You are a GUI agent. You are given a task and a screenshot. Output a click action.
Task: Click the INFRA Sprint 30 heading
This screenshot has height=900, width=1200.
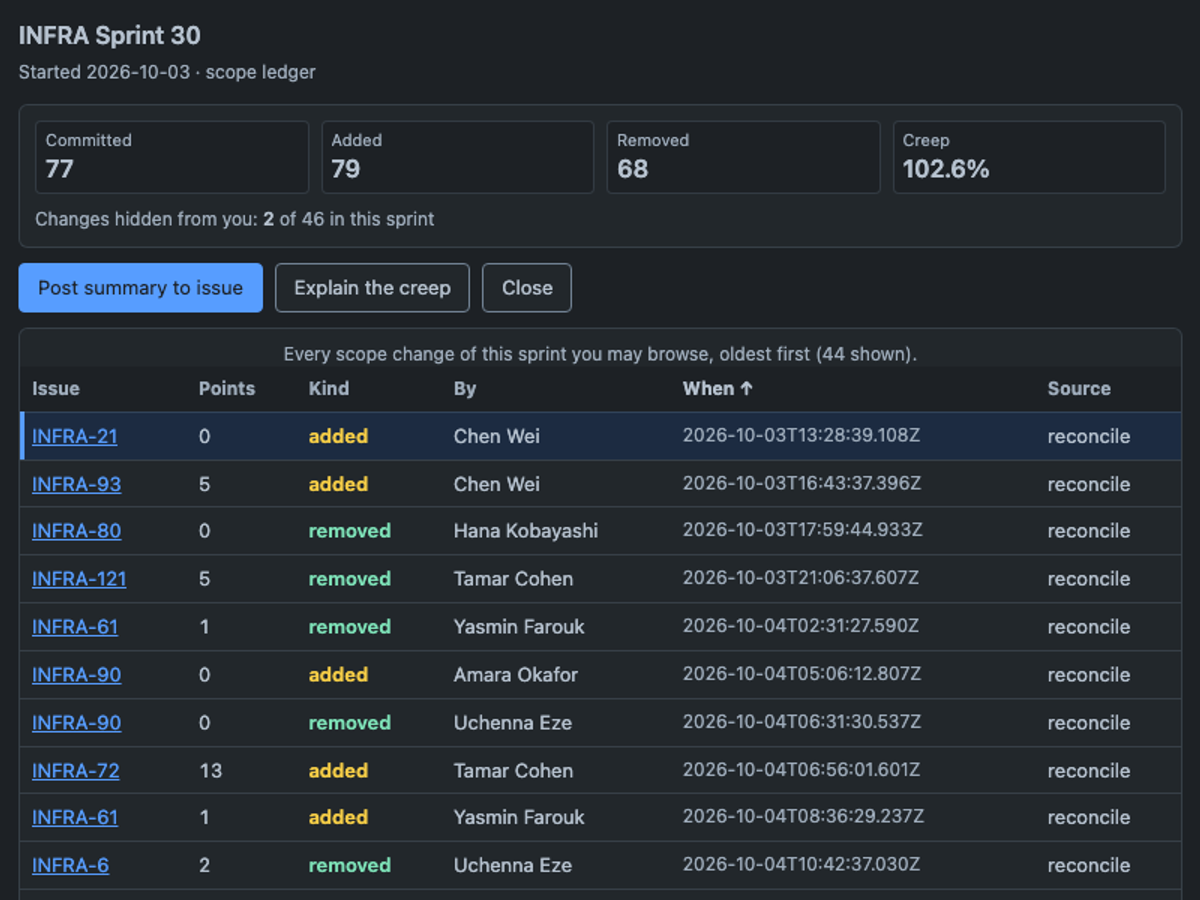(x=110, y=36)
